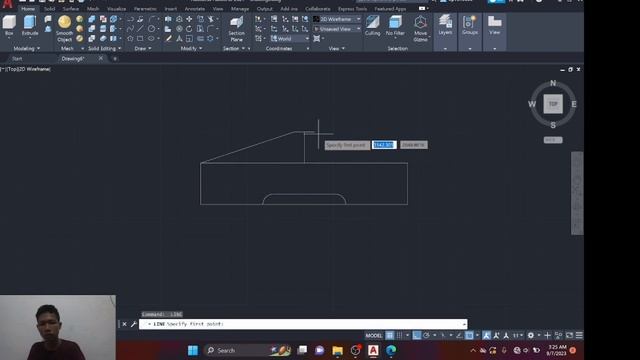
Task: Open the Unsaved View dropdown
Action: 337,29
